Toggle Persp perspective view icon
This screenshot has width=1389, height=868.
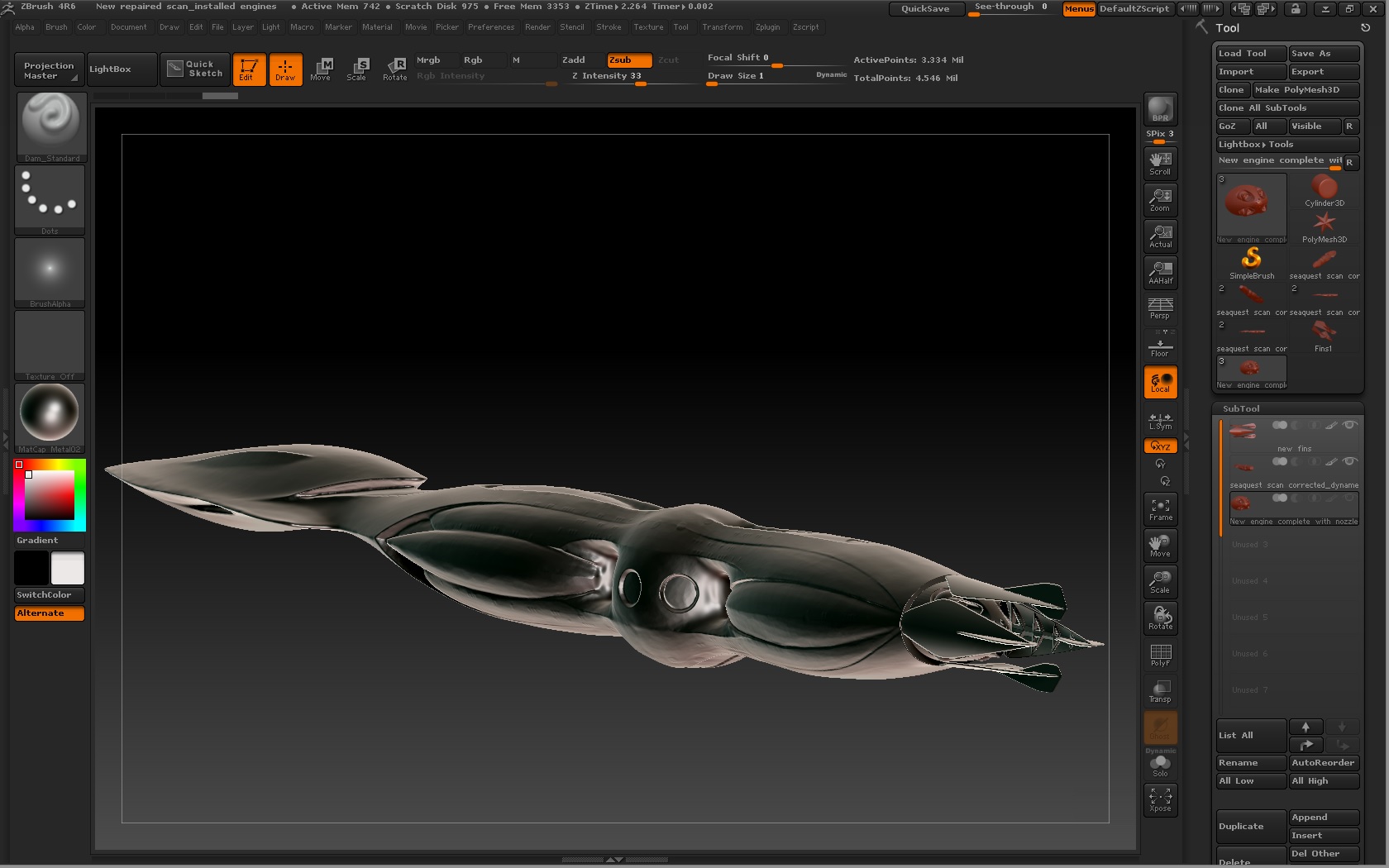[1160, 309]
